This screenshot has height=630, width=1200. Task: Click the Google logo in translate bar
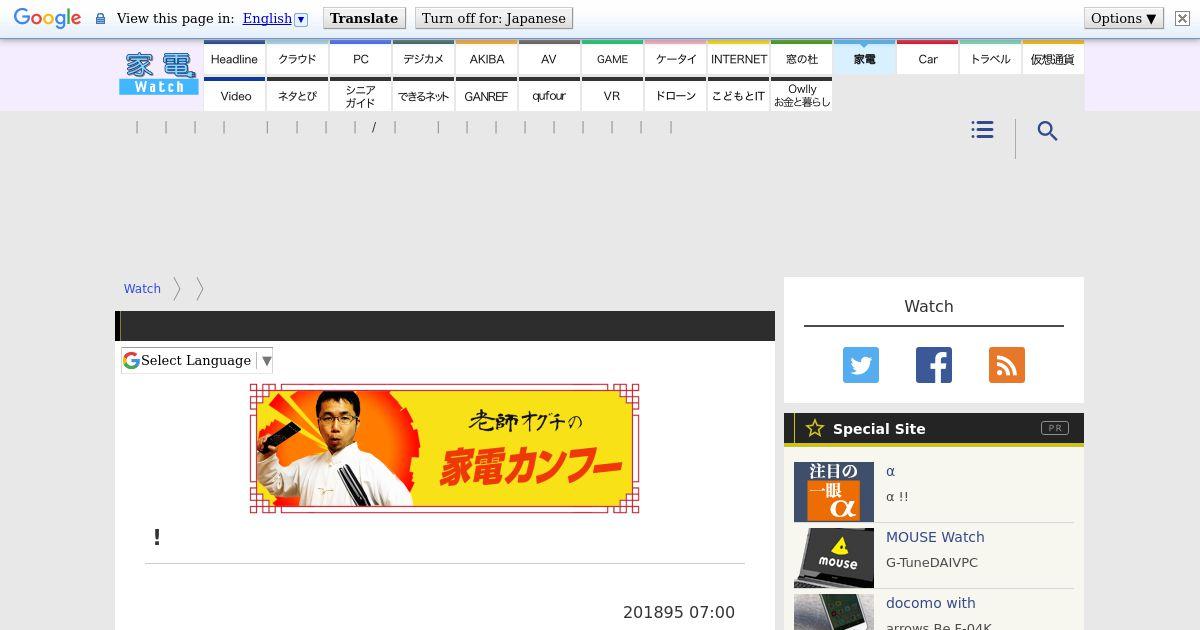[47, 19]
